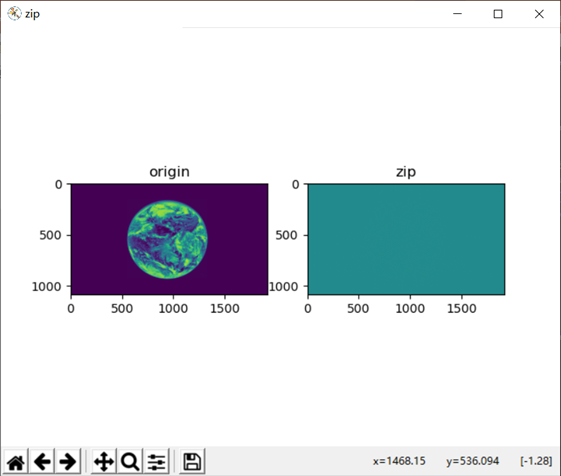
Task: Click the [-1.28] pixel value readout
Action: [x=536, y=461]
